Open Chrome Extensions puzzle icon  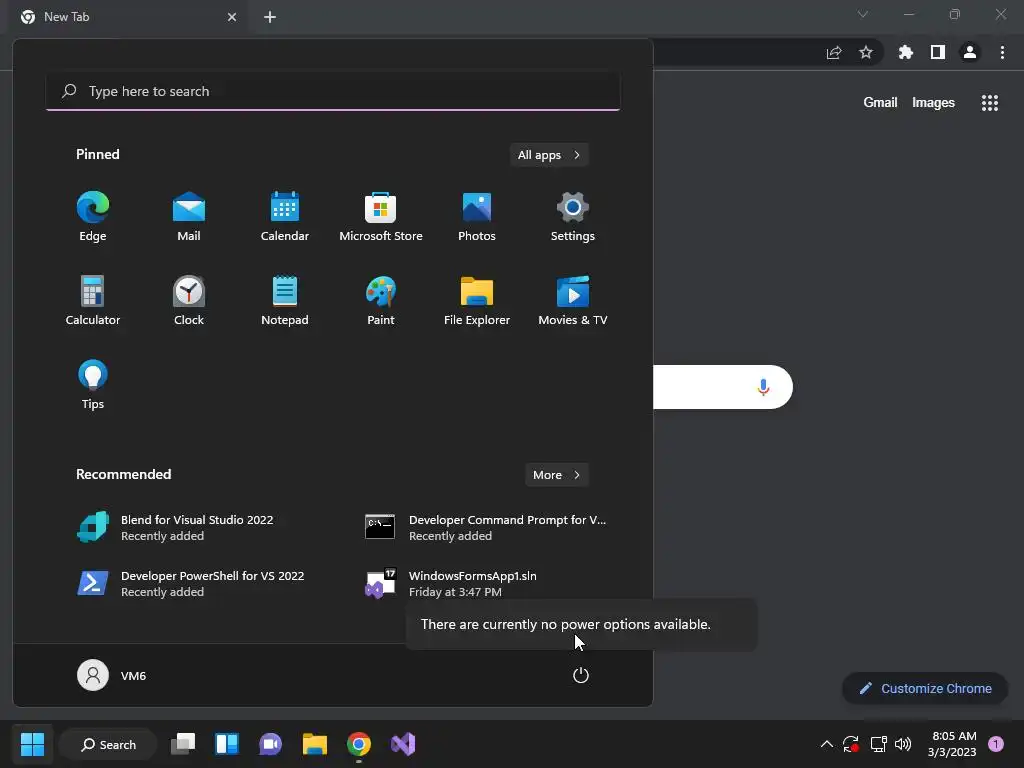click(x=906, y=52)
